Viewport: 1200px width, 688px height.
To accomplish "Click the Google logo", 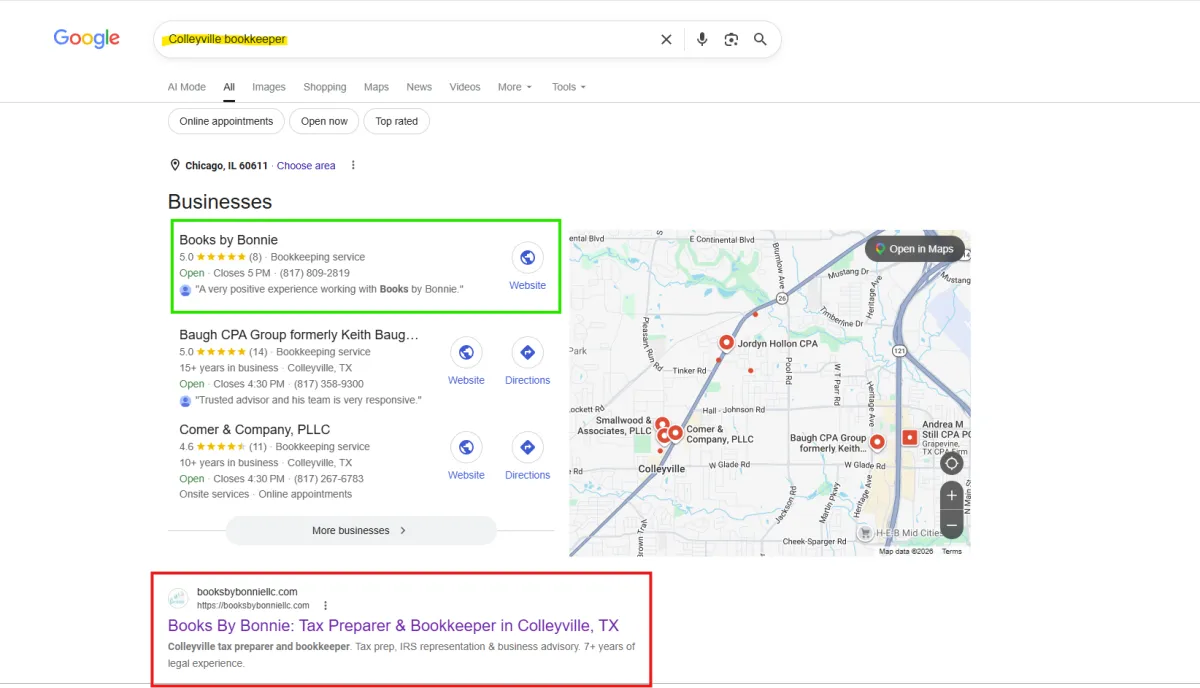I will tap(86, 39).
